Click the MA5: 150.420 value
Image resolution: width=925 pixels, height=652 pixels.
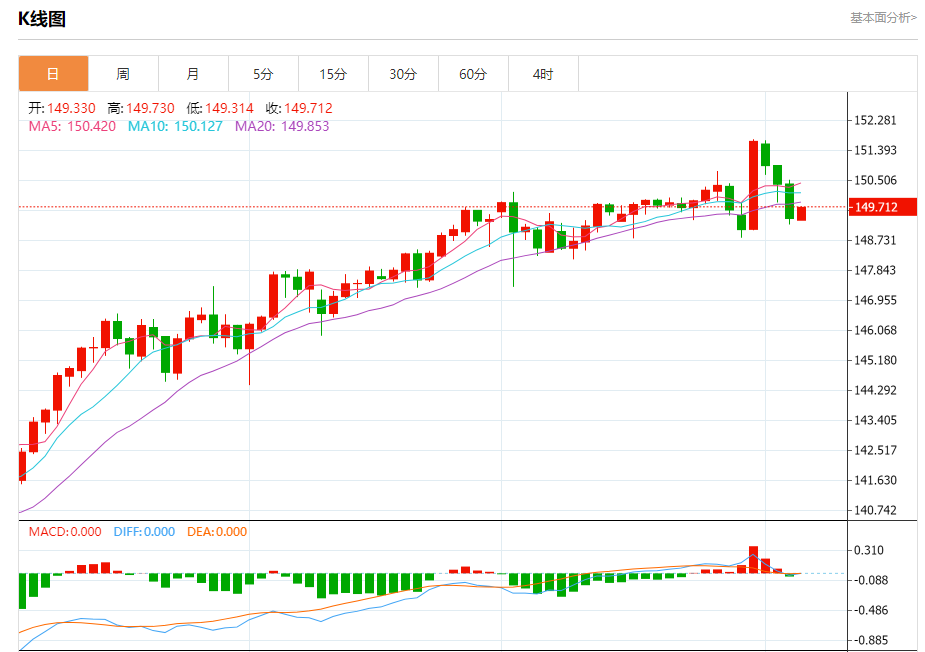click(72, 126)
